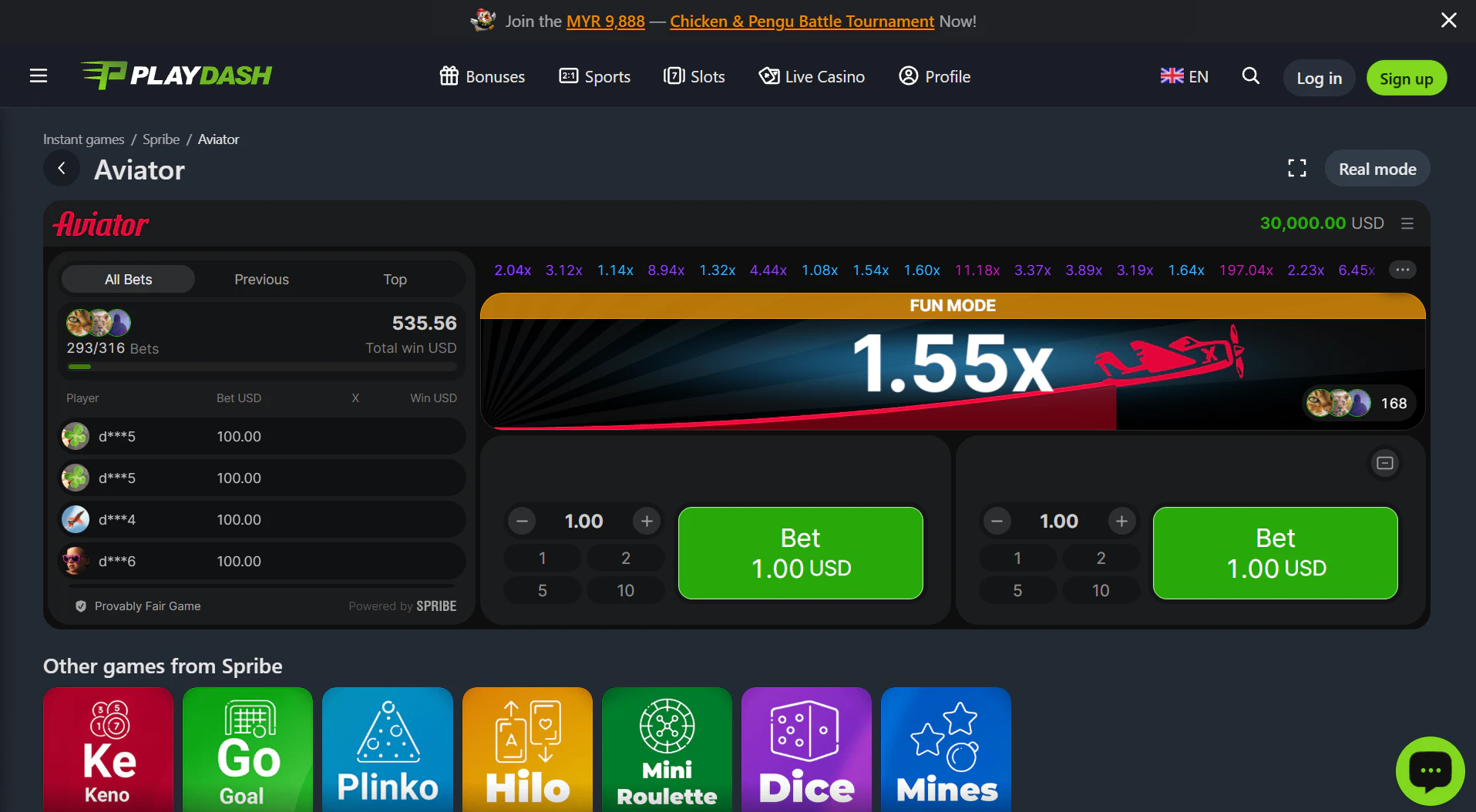Screen dimensions: 1476x812
Task: Open the Mini Roulette game tile
Action: (667, 749)
